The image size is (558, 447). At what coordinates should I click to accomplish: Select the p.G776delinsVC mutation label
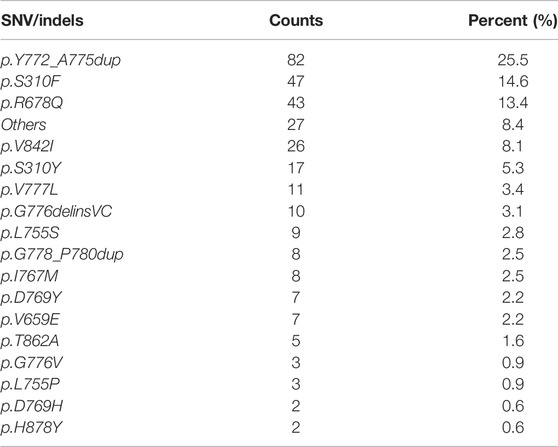56,211
